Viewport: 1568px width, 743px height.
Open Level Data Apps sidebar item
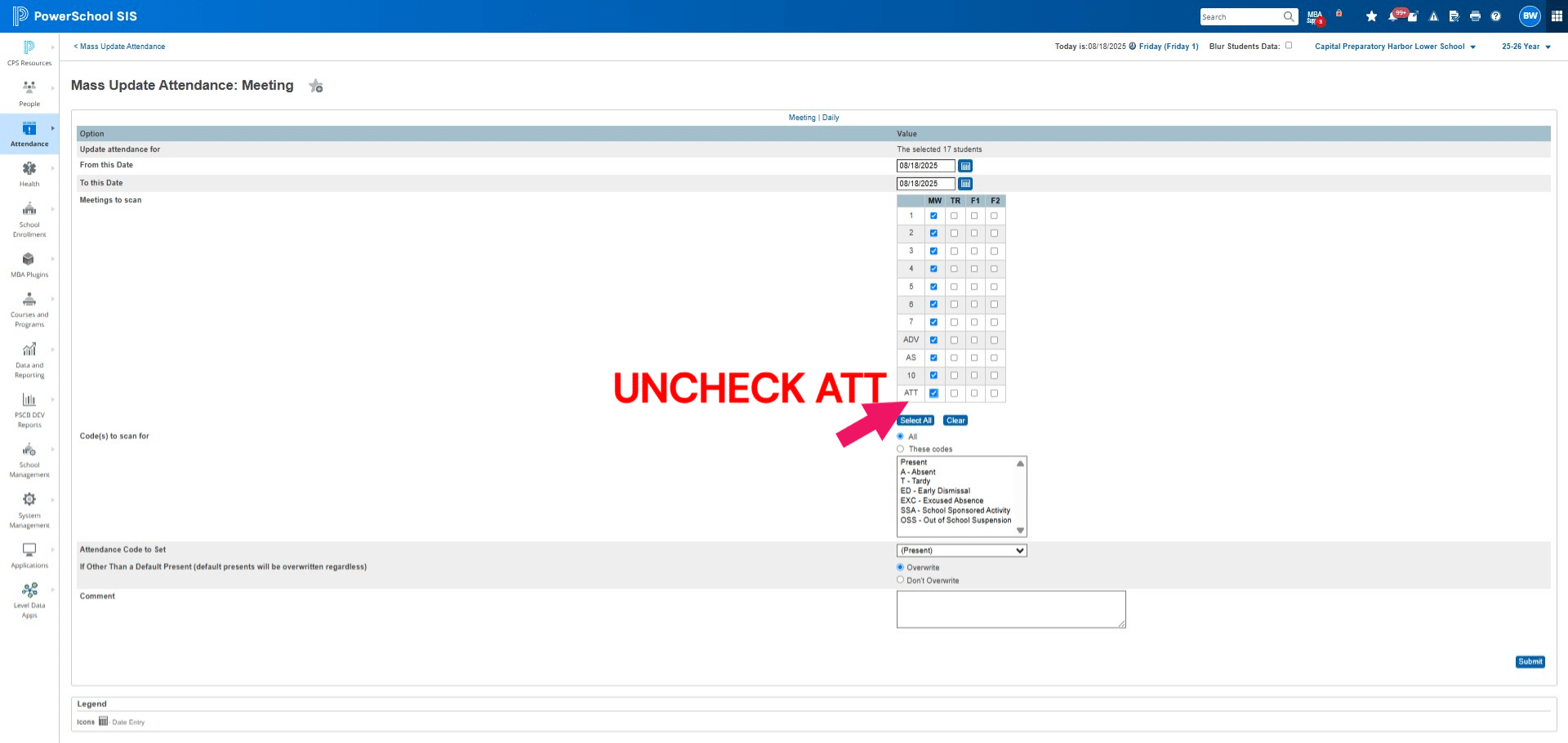29,600
